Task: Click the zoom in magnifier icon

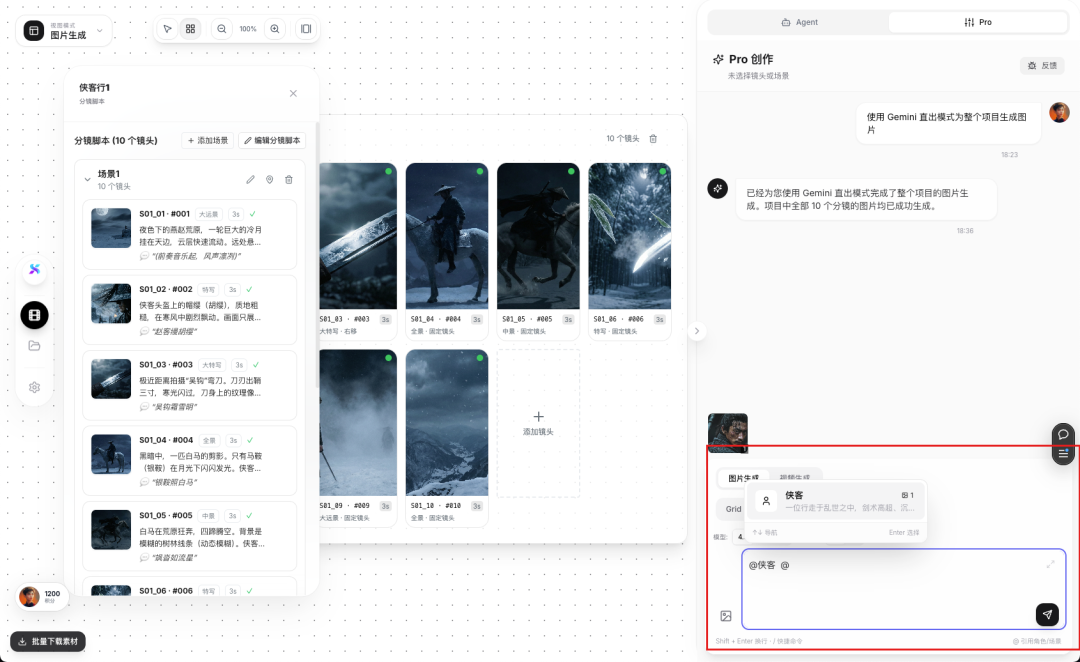Action: tap(275, 29)
